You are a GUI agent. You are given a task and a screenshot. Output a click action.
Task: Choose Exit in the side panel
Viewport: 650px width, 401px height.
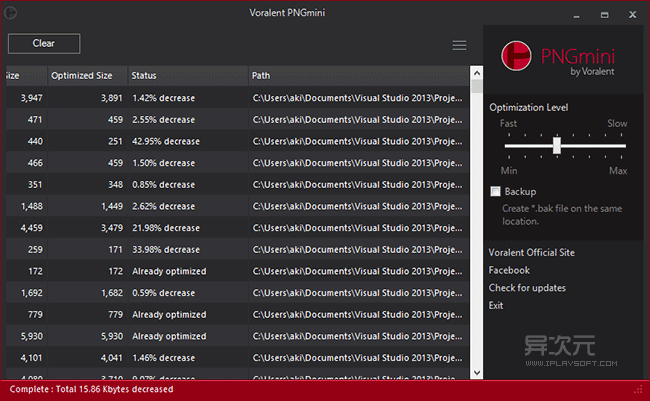click(496, 305)
